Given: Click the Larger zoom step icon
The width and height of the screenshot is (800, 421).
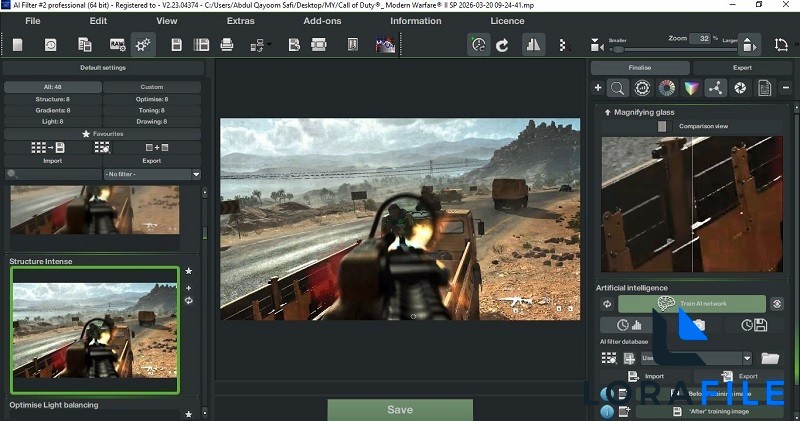Looking at the screenshot, I should pos(749,45).
